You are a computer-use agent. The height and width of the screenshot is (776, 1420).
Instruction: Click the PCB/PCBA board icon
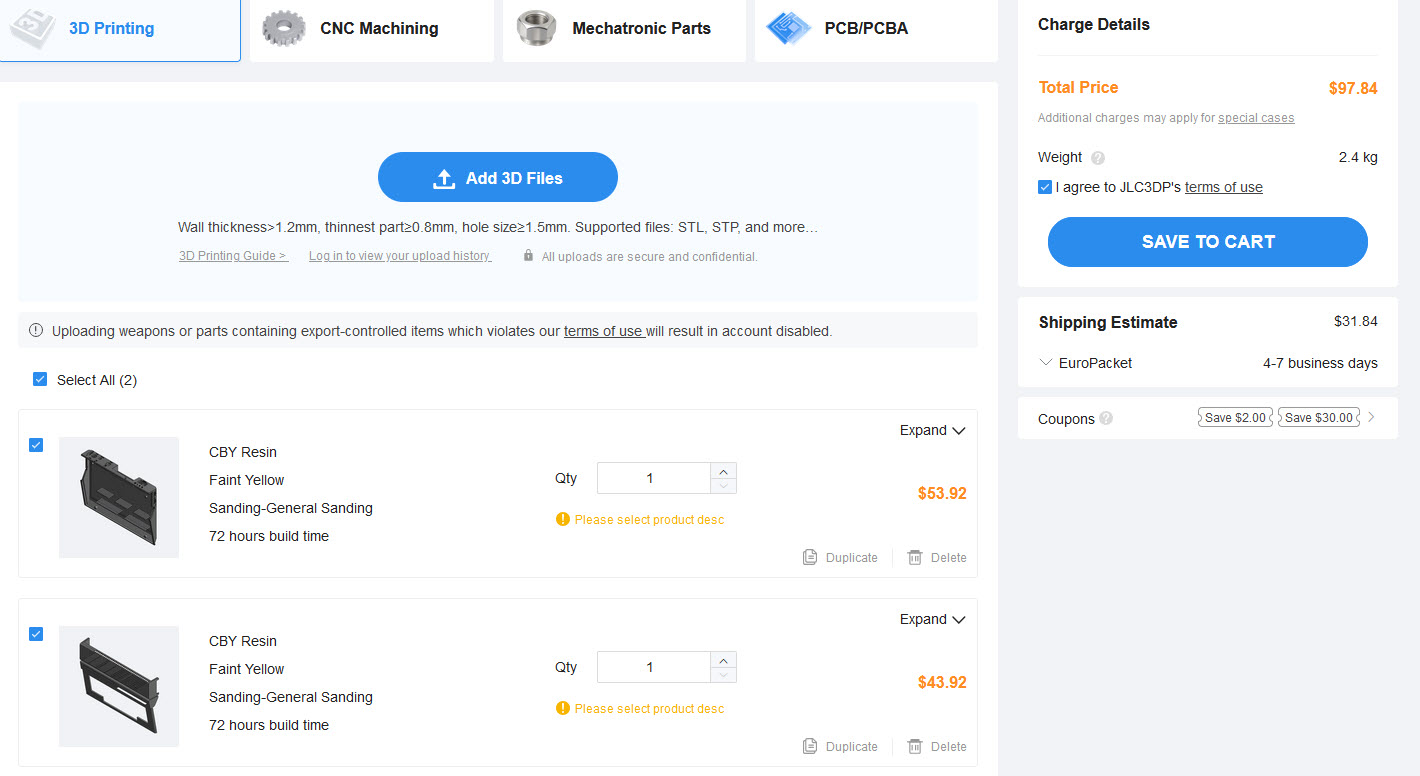788,28
